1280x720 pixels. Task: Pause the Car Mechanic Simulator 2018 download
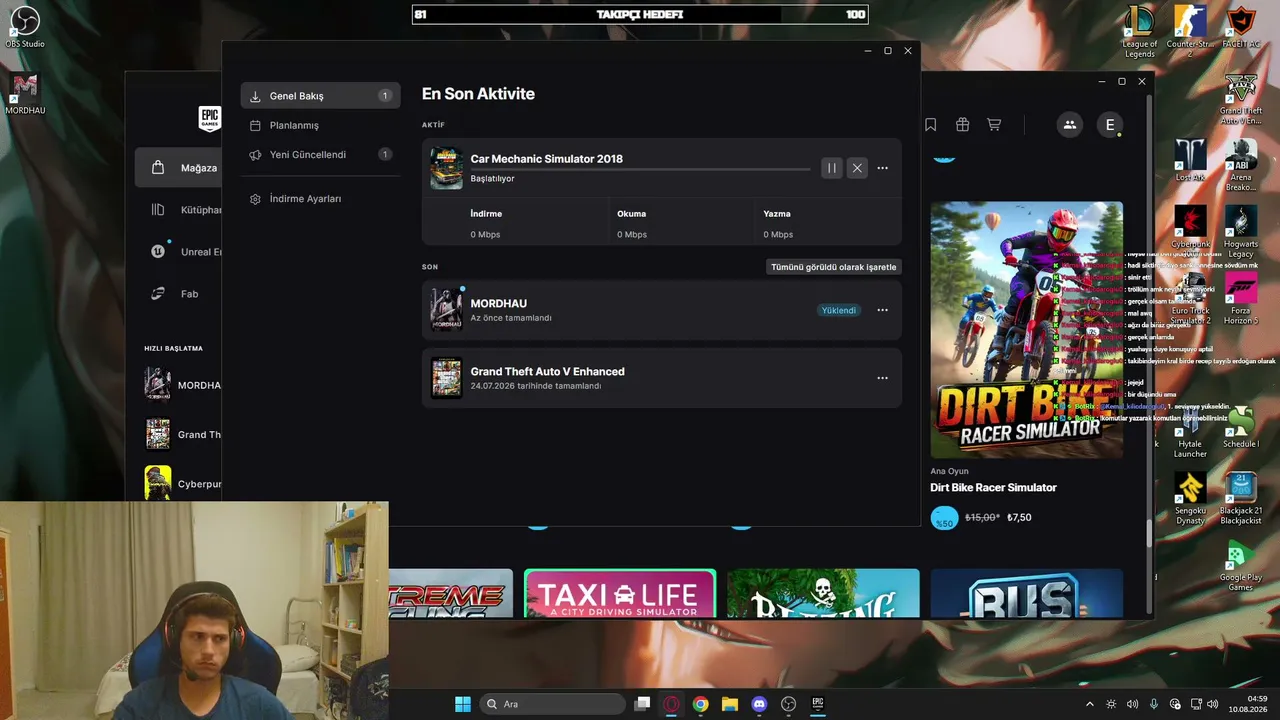(831, 168)
